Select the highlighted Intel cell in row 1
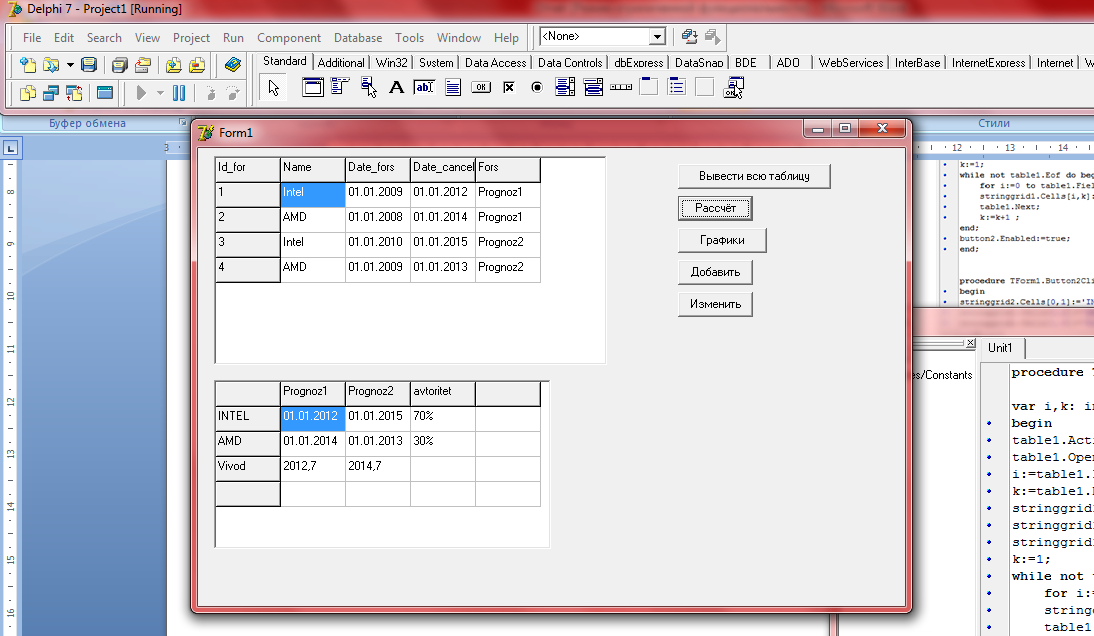The image size is (1094, 636). (x=313, y=195)
